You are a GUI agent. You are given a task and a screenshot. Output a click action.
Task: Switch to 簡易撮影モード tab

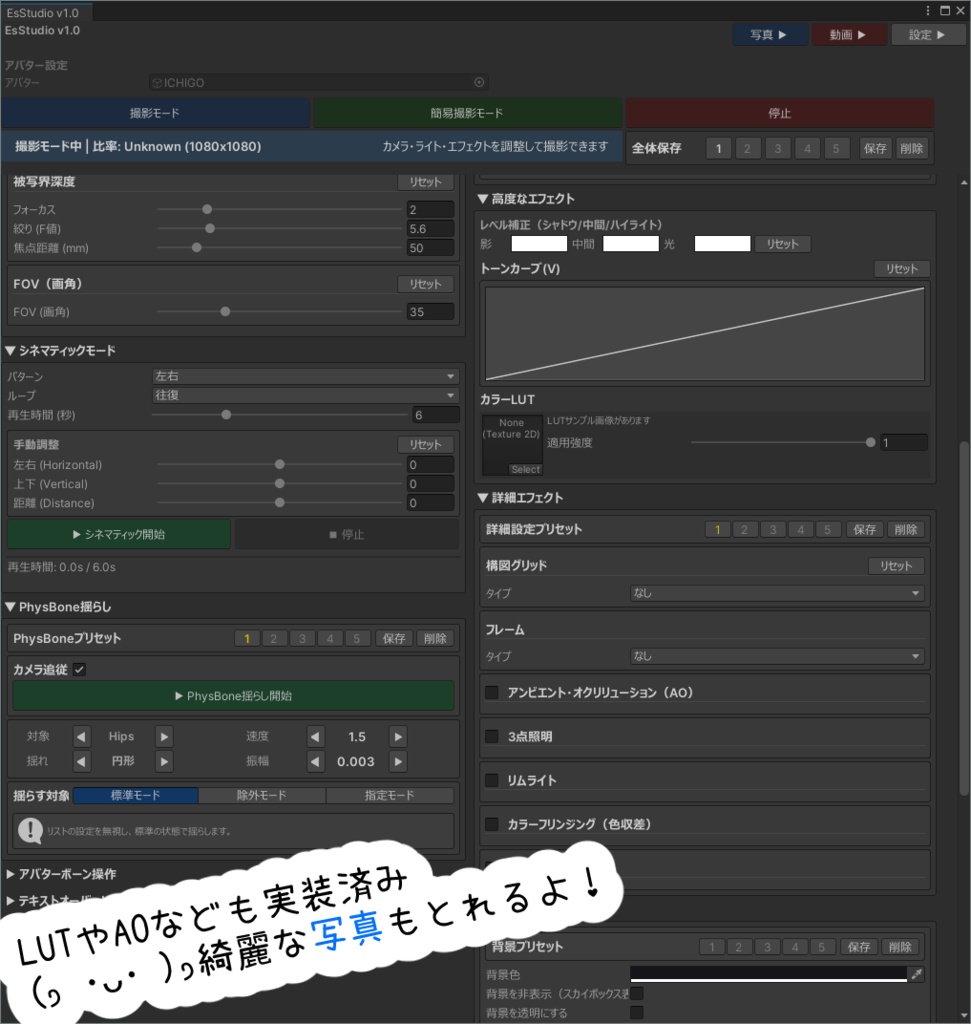pyautogui.click(x=467, y=113)
